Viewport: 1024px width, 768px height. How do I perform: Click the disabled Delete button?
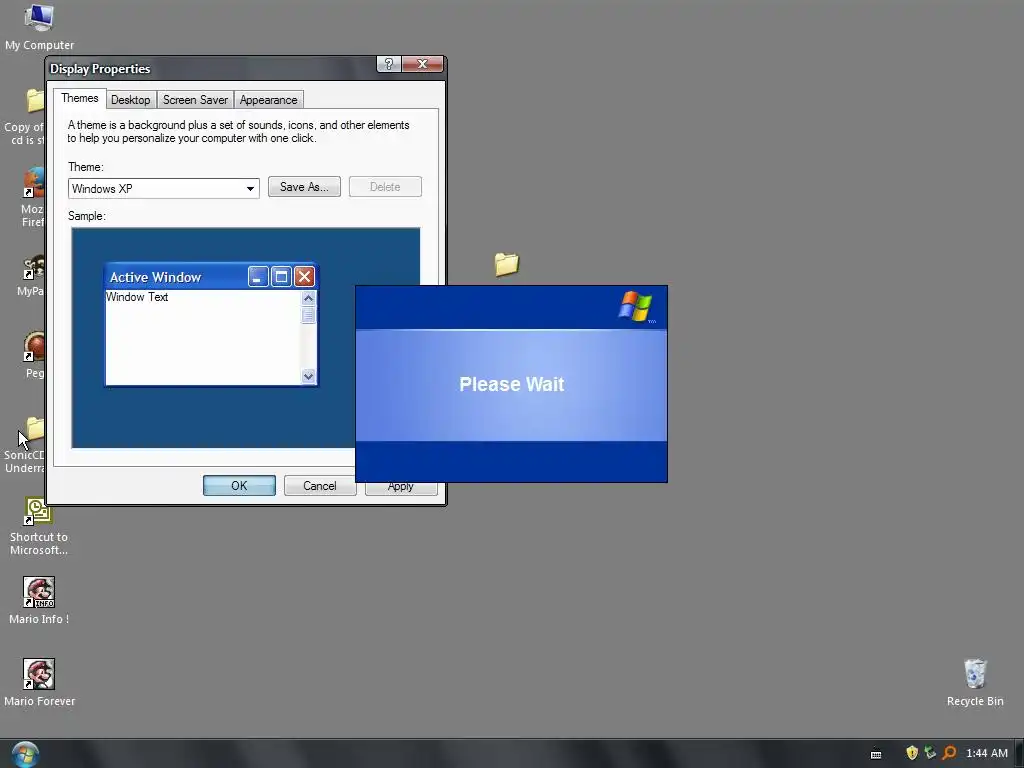tap(385, 187)
